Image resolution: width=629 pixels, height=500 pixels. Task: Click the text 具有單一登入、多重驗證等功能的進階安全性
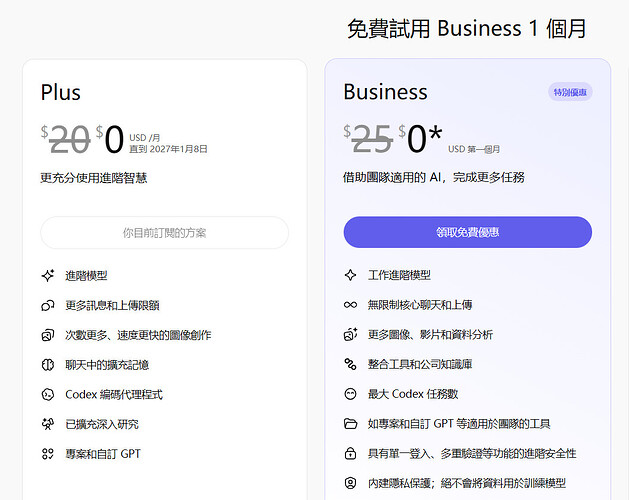[472, 453]
